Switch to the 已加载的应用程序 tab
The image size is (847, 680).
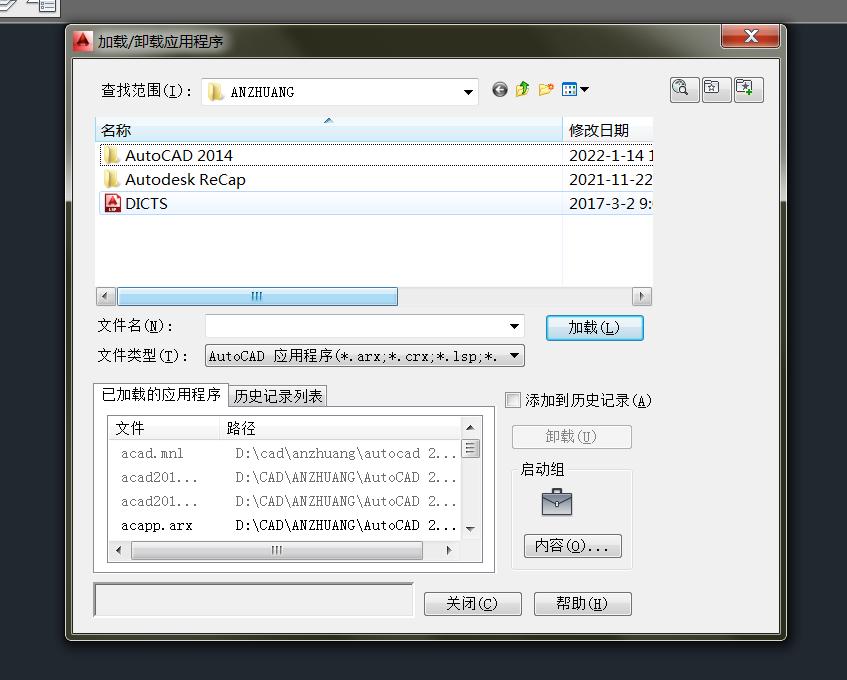pos(162,395)
